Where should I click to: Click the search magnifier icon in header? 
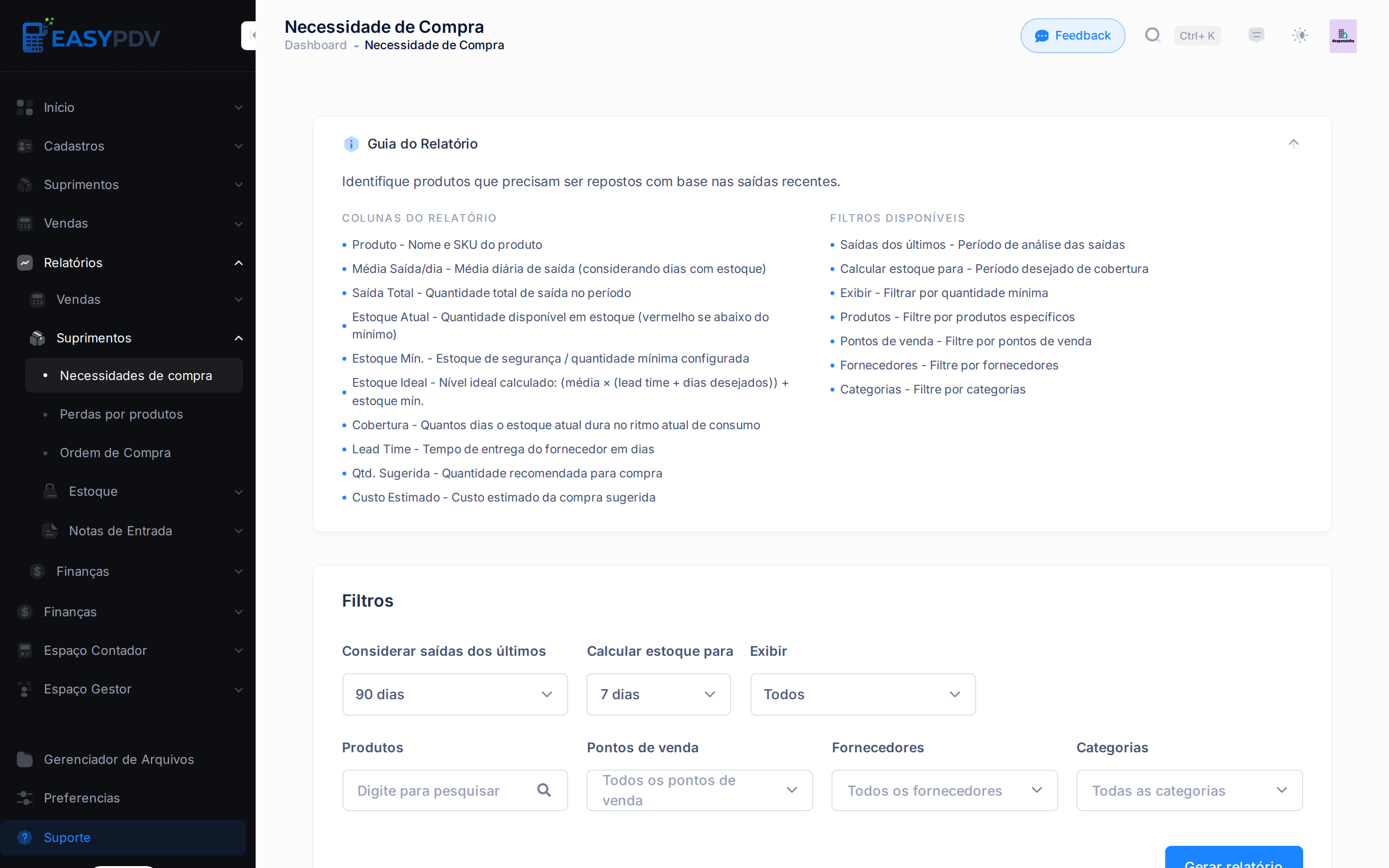click(1153, 36)
